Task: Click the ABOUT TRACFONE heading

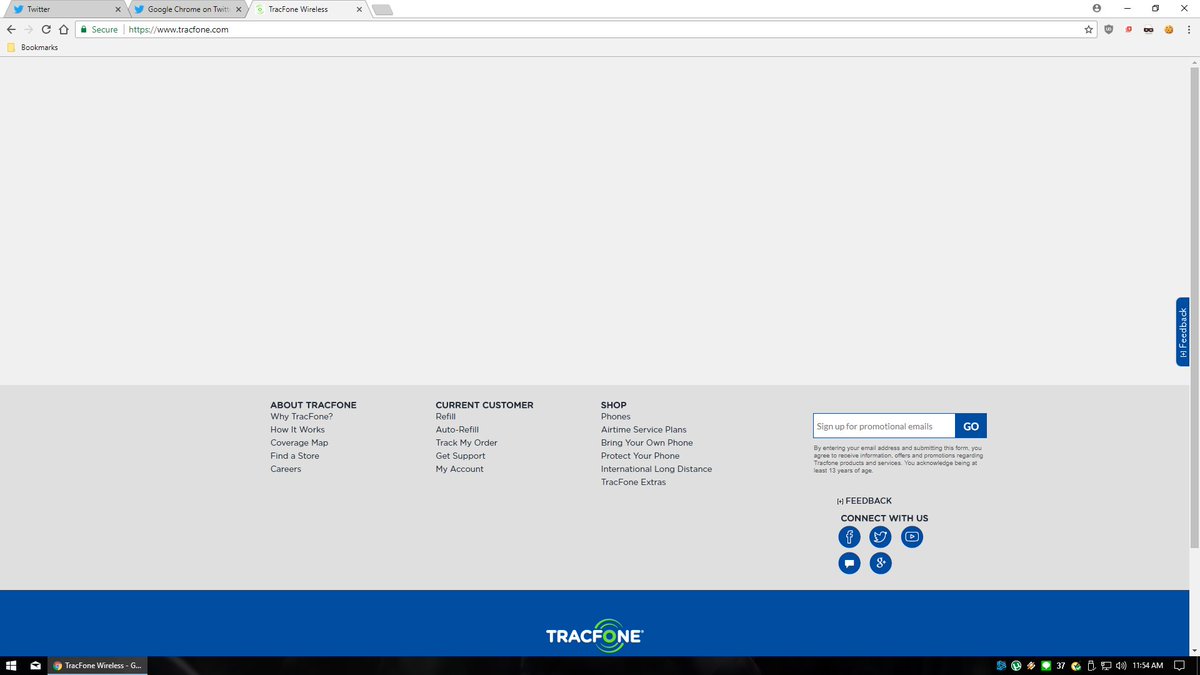Action: [x=313, y=405]
